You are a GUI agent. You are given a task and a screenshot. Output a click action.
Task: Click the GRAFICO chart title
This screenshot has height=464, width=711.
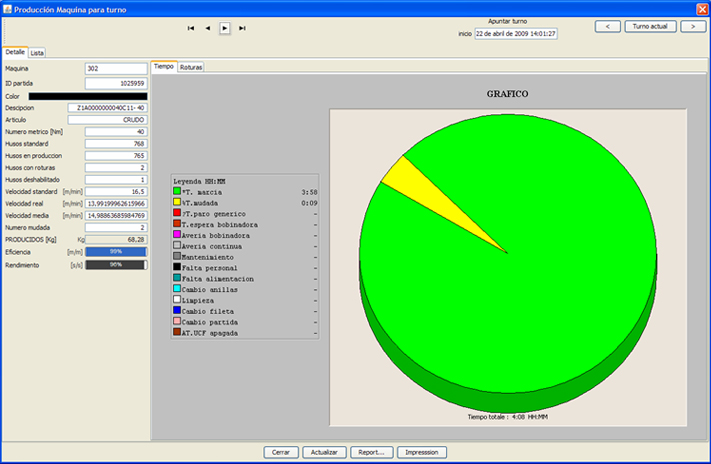(x=507, y=94)
